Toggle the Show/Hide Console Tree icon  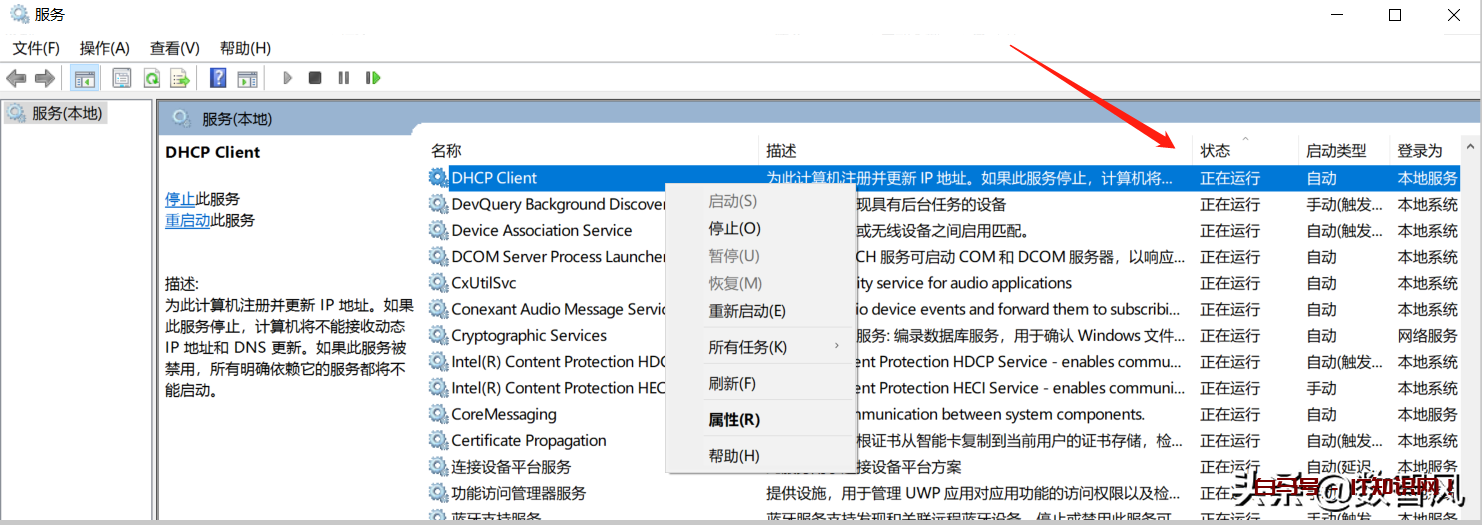click(85, 78)
